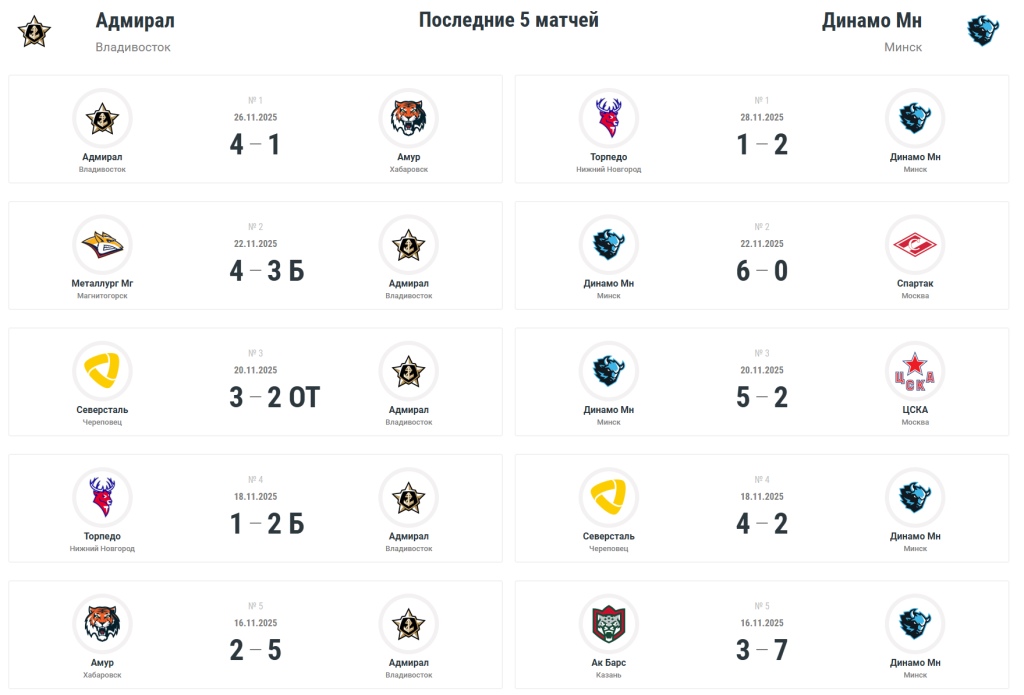Viewport: 1024px width, 695px height.
Task: Select the Torpedo logo in the 1–2 Б match
Action: (x=102, y=497)
